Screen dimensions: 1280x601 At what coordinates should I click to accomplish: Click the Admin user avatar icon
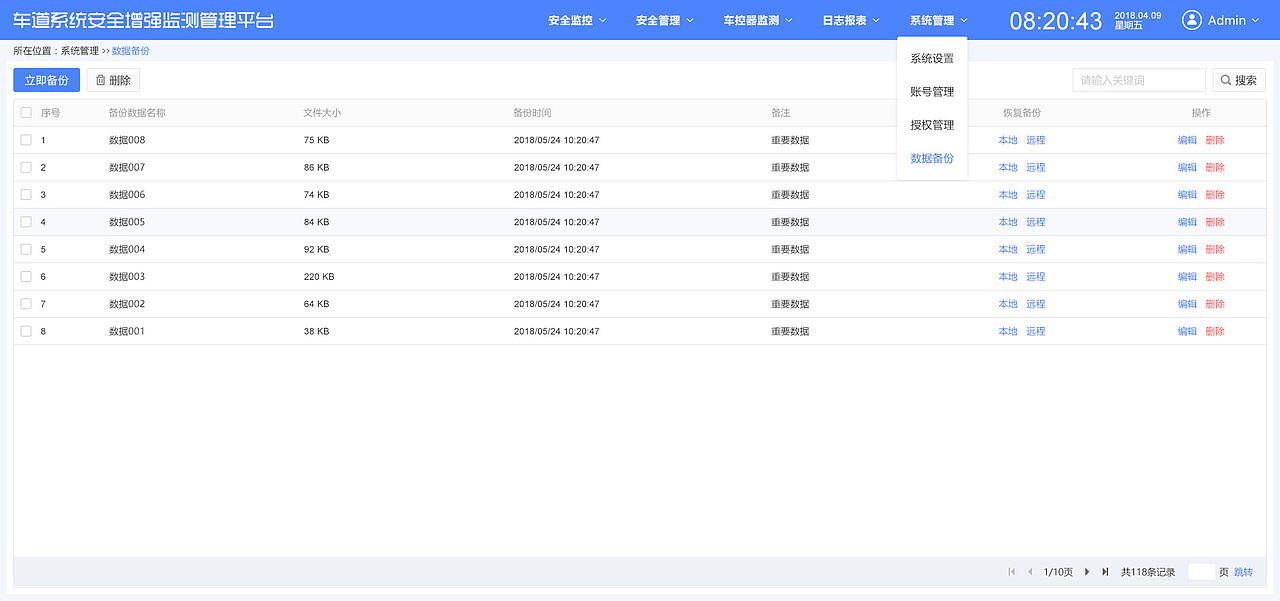pos(1192,20)
